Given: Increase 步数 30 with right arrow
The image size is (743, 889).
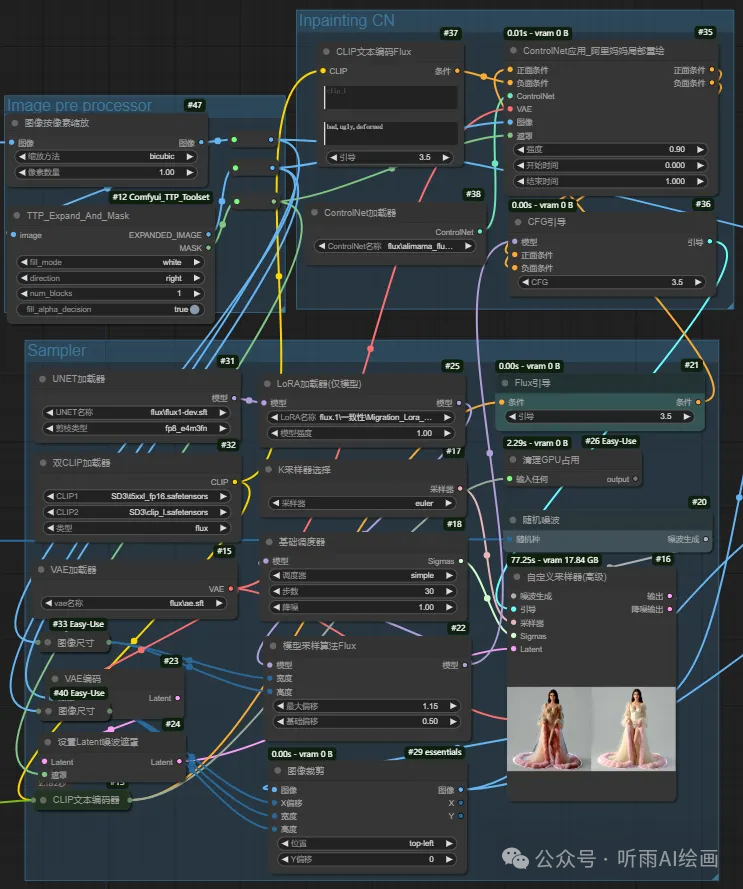Looking at the screenshot, I should coord(449,591).
